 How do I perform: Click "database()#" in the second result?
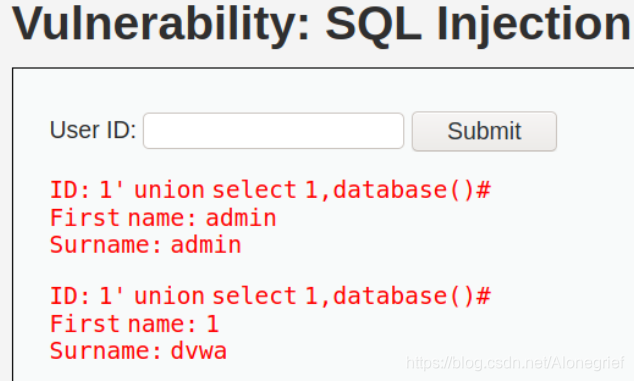[x=412, y=296]
